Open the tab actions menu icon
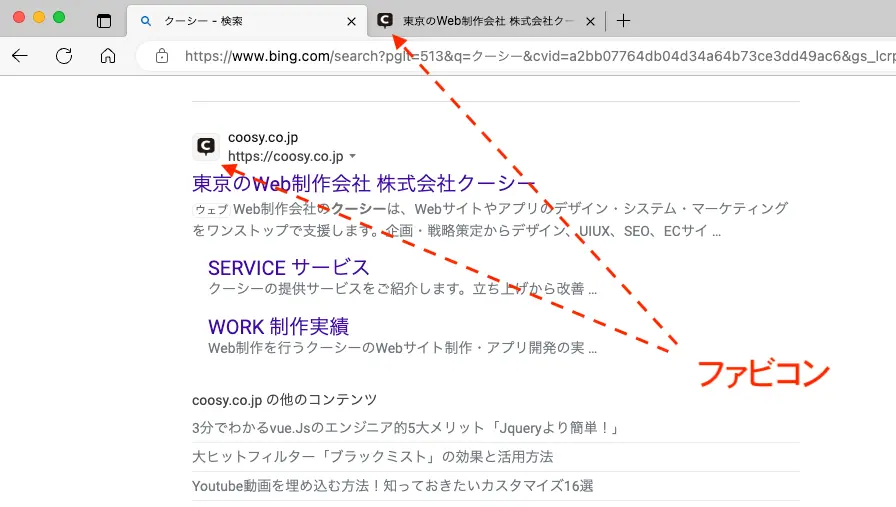896x507 pixels. [104, 21]
